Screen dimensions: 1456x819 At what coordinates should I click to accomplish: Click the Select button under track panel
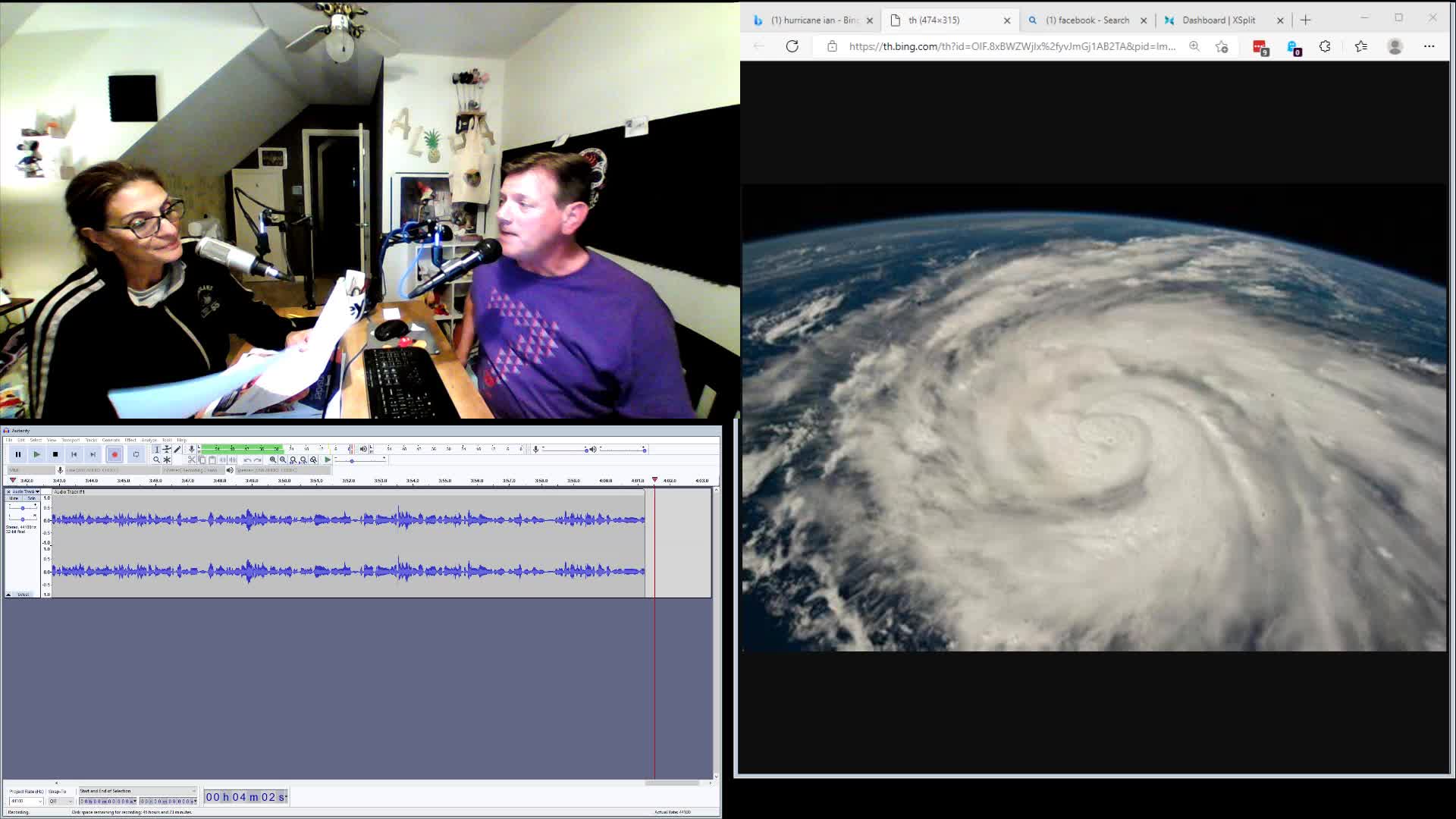coord(23,595)
